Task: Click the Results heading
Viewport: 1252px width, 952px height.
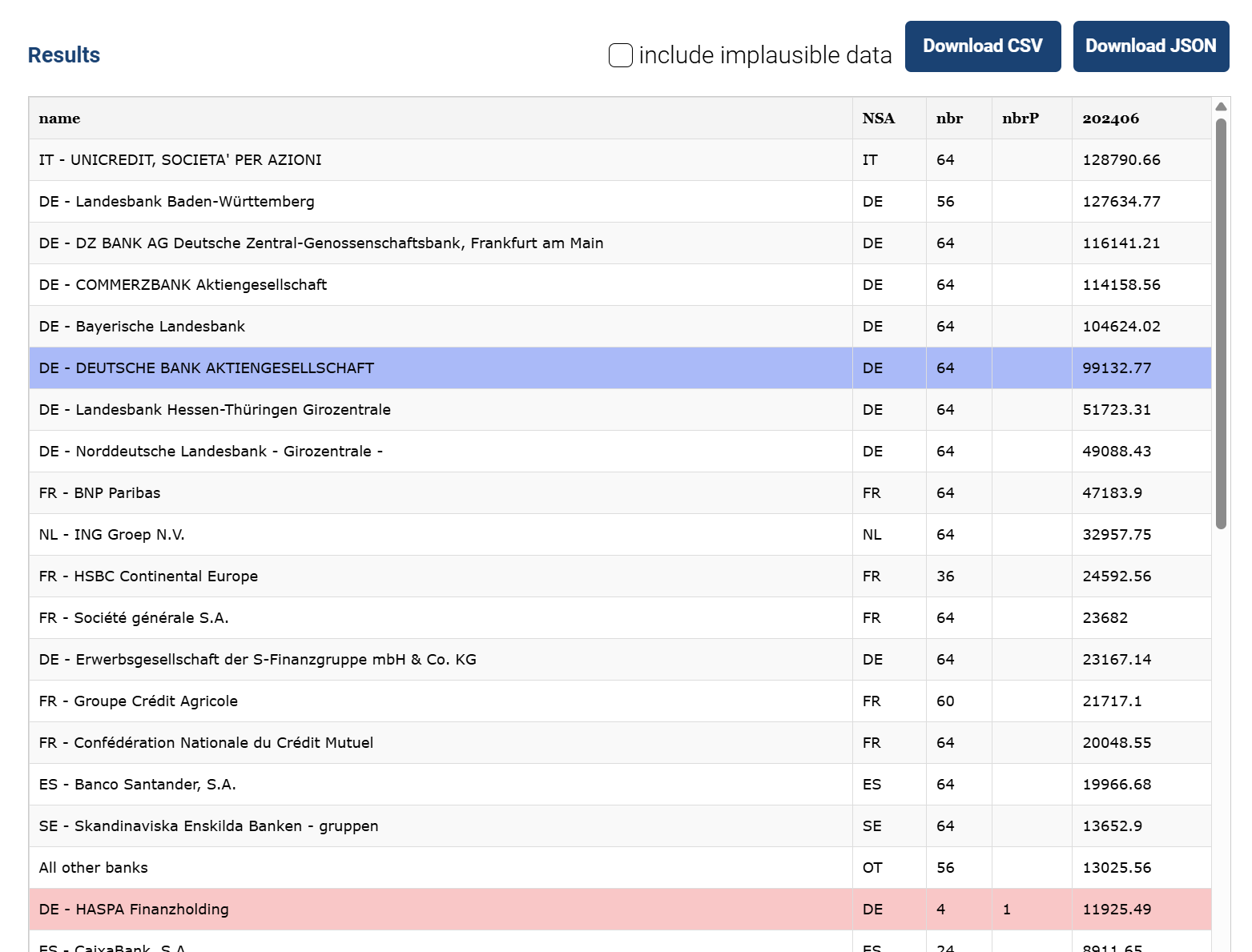Action: tap(64, 55)
